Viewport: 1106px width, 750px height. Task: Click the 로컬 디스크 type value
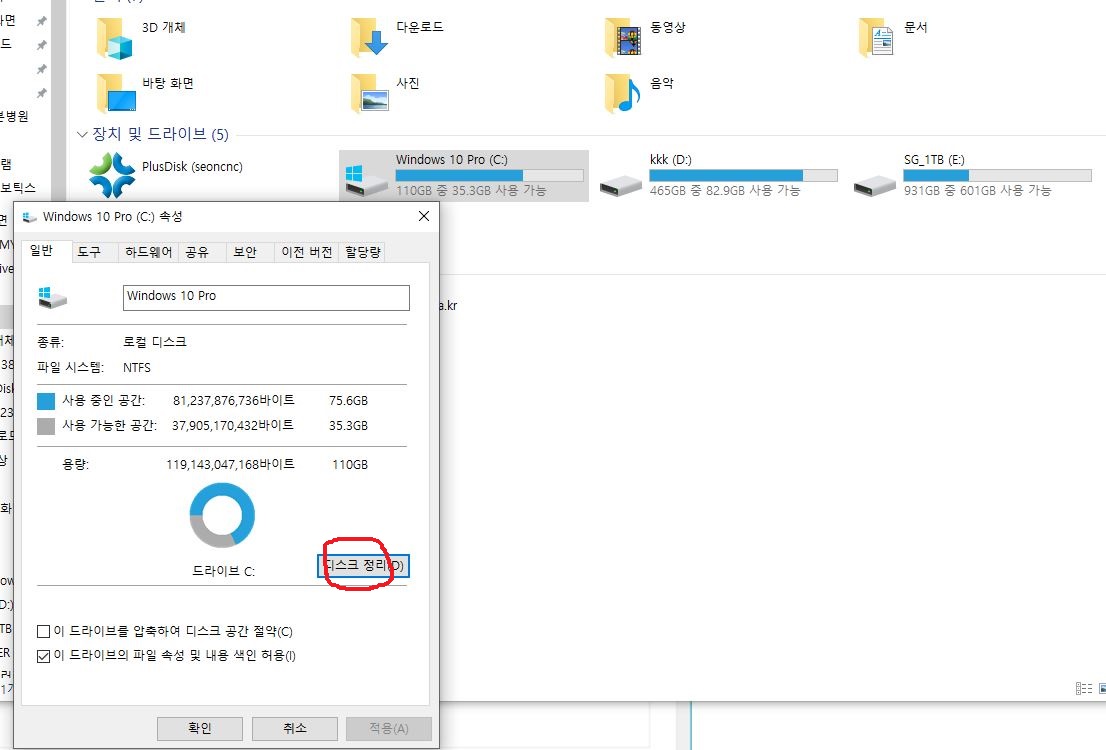(x=154, y=342)
